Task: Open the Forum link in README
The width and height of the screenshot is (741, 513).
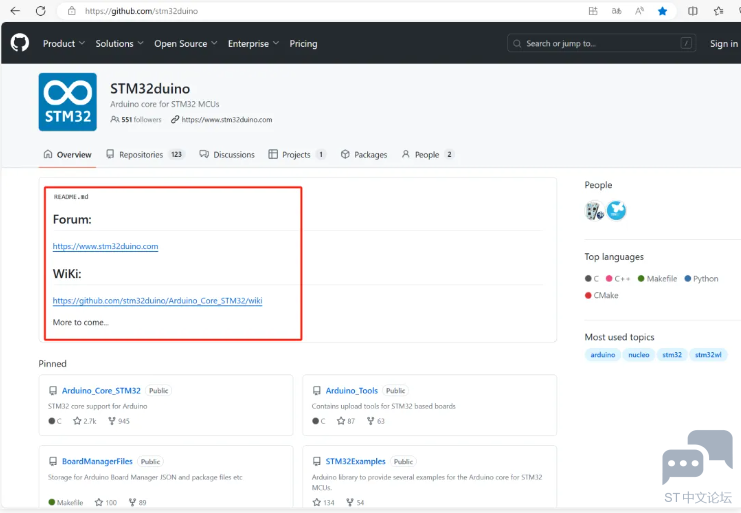Action: click(105, 246)
